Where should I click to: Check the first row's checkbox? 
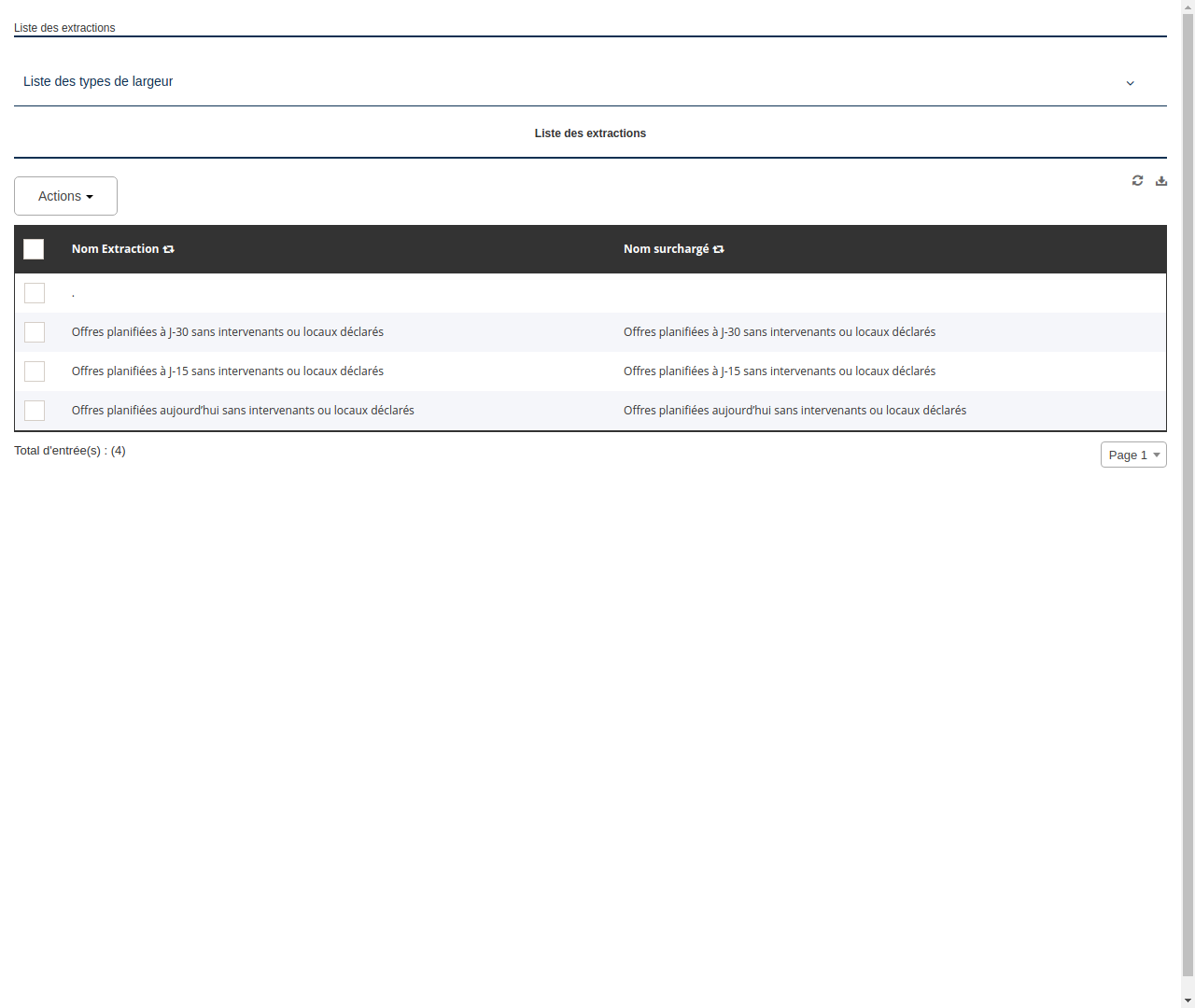(35, 293)
